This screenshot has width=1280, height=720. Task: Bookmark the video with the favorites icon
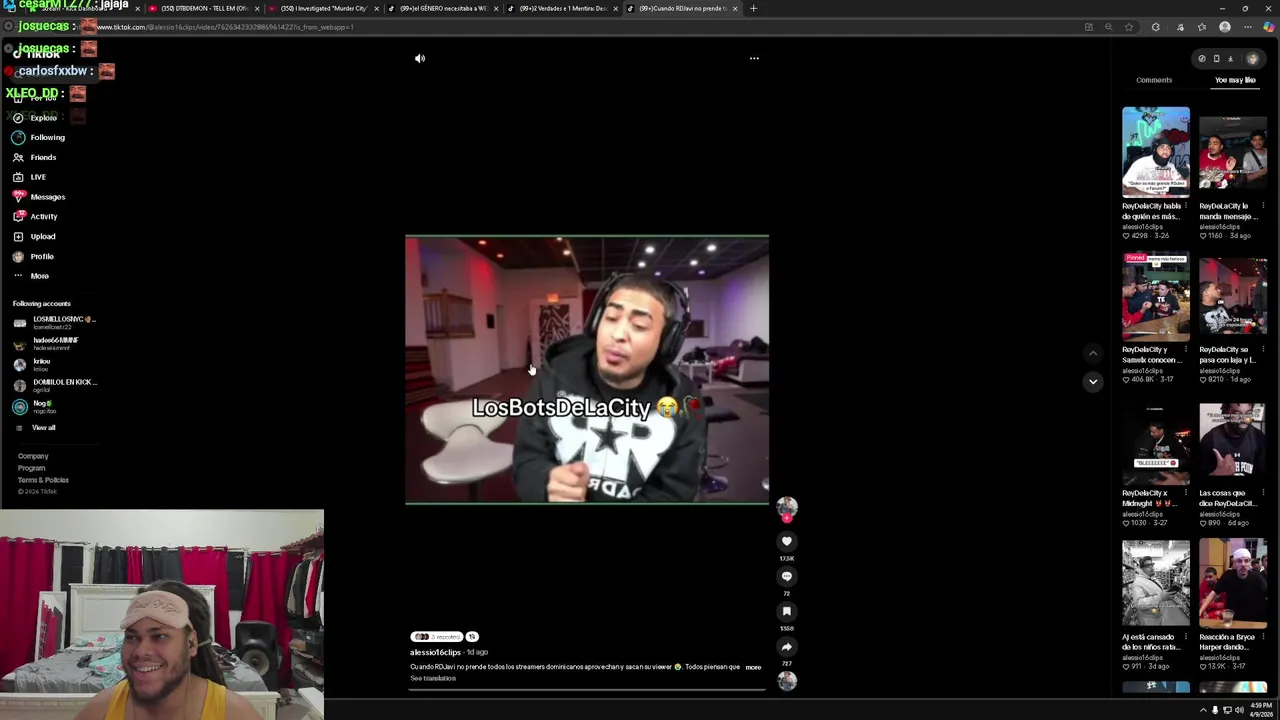pos(786,611)
